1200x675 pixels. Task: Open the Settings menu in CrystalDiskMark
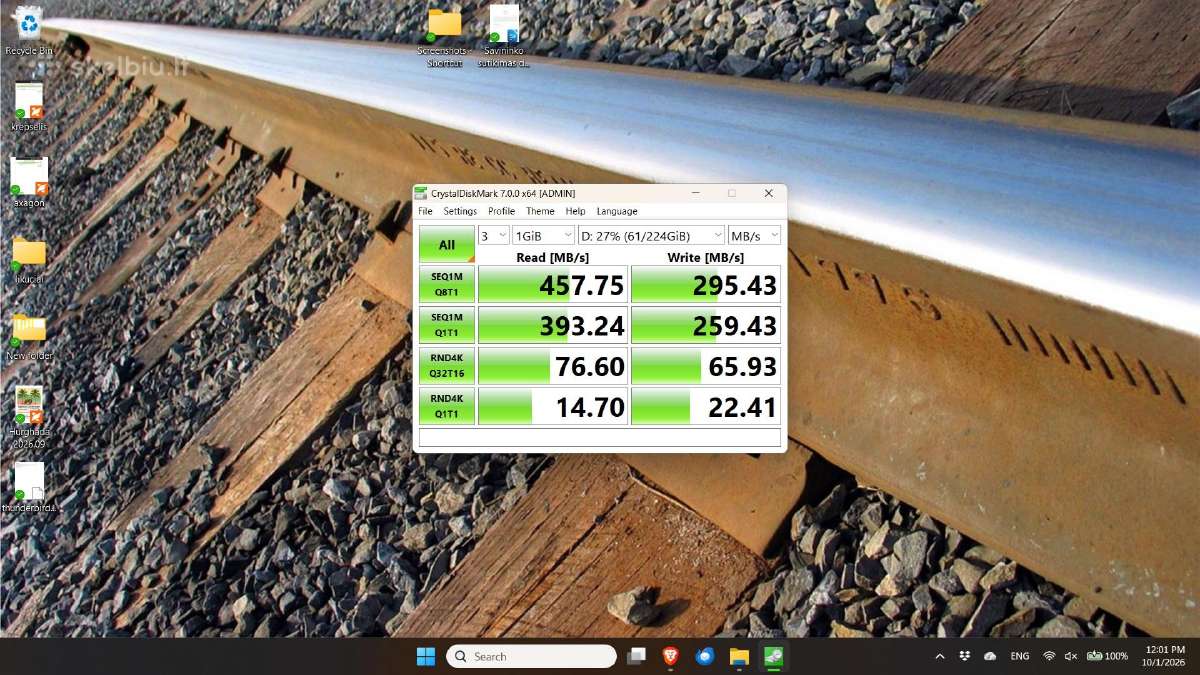click(461, 211)
